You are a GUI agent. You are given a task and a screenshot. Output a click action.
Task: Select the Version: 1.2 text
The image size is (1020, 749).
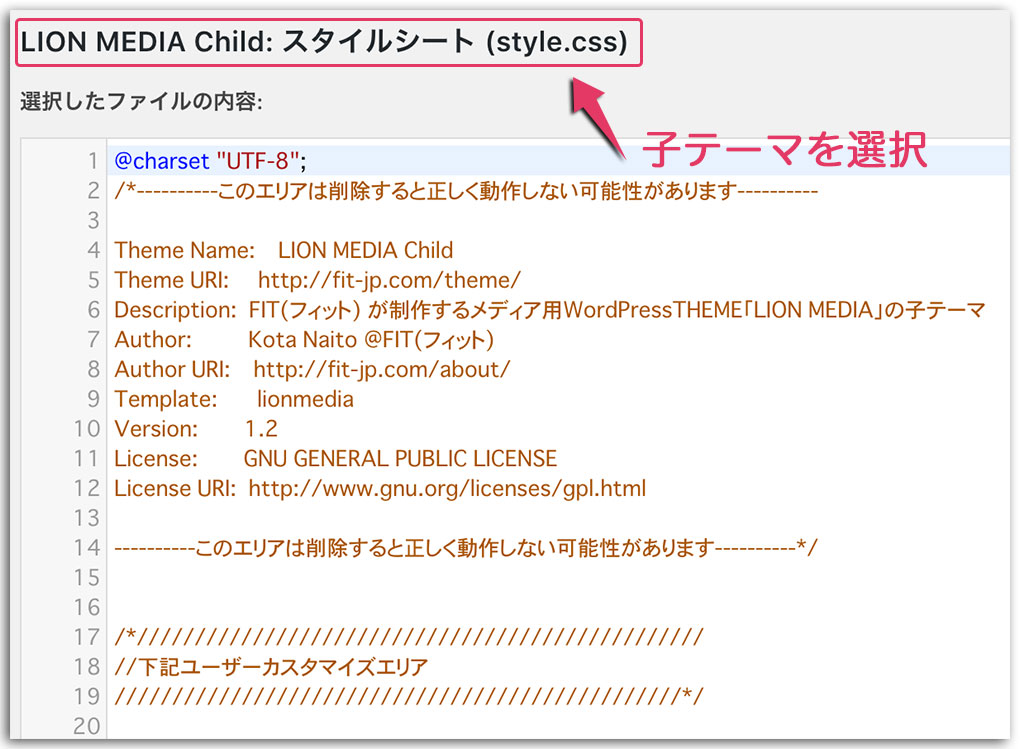pyautogui.click(x=195, y=428)
